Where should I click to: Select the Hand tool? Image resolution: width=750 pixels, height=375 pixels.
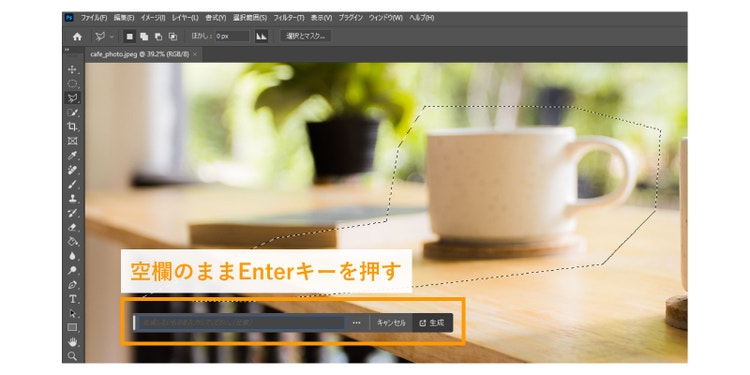72,342
